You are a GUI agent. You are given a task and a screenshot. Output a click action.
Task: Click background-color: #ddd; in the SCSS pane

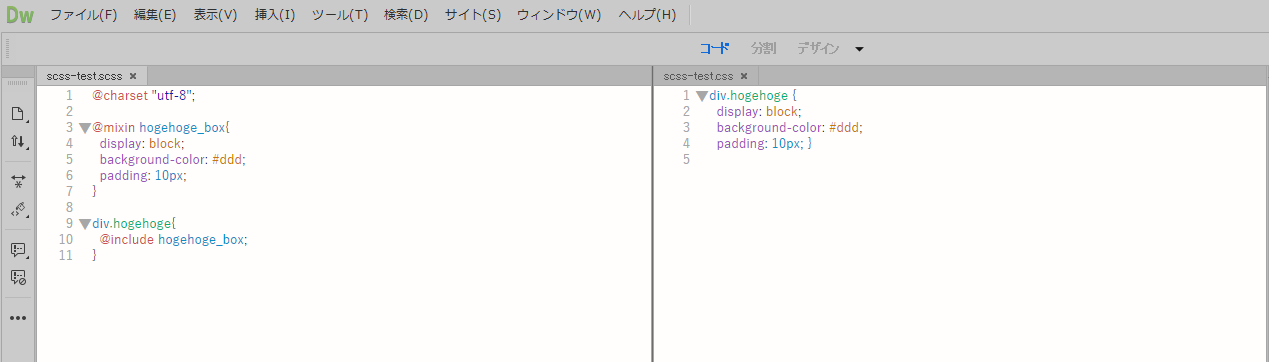click(x=172, y=159)
